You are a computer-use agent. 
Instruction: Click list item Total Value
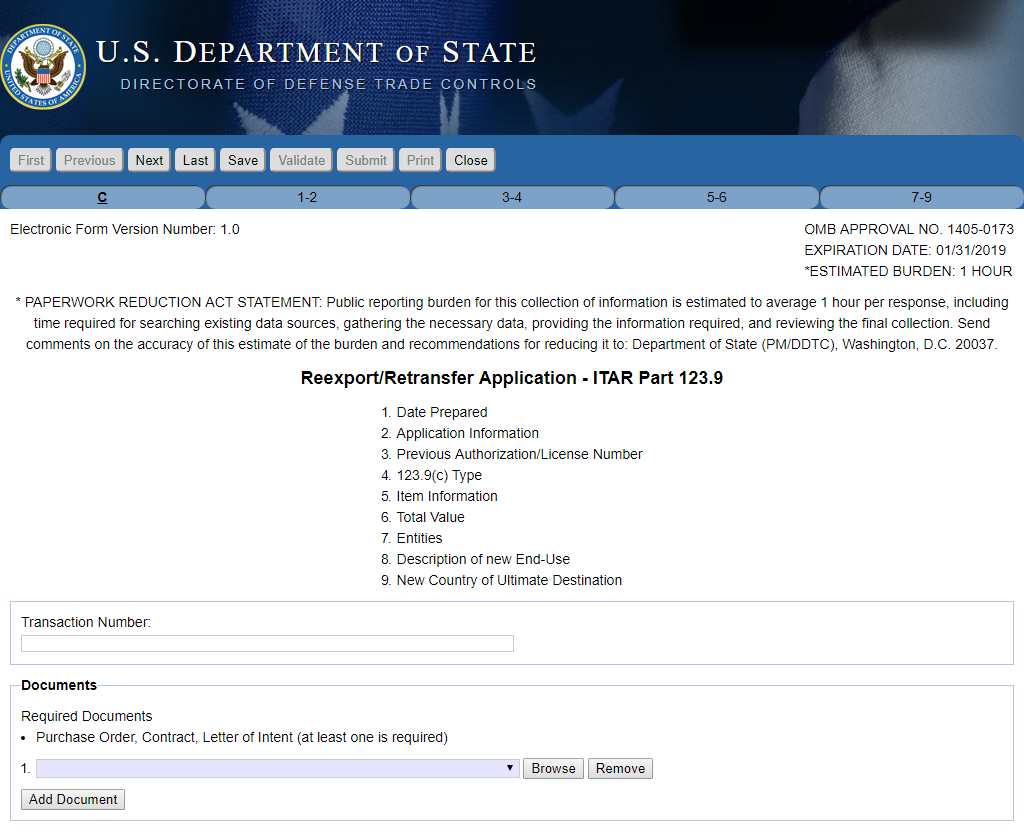click(430, 517)
